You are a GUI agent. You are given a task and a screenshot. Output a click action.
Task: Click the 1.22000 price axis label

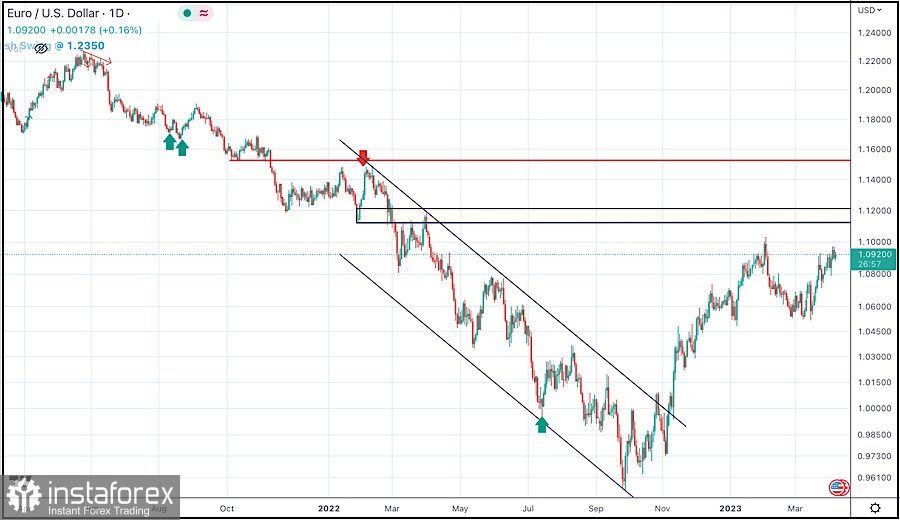[x=874, y=61]
